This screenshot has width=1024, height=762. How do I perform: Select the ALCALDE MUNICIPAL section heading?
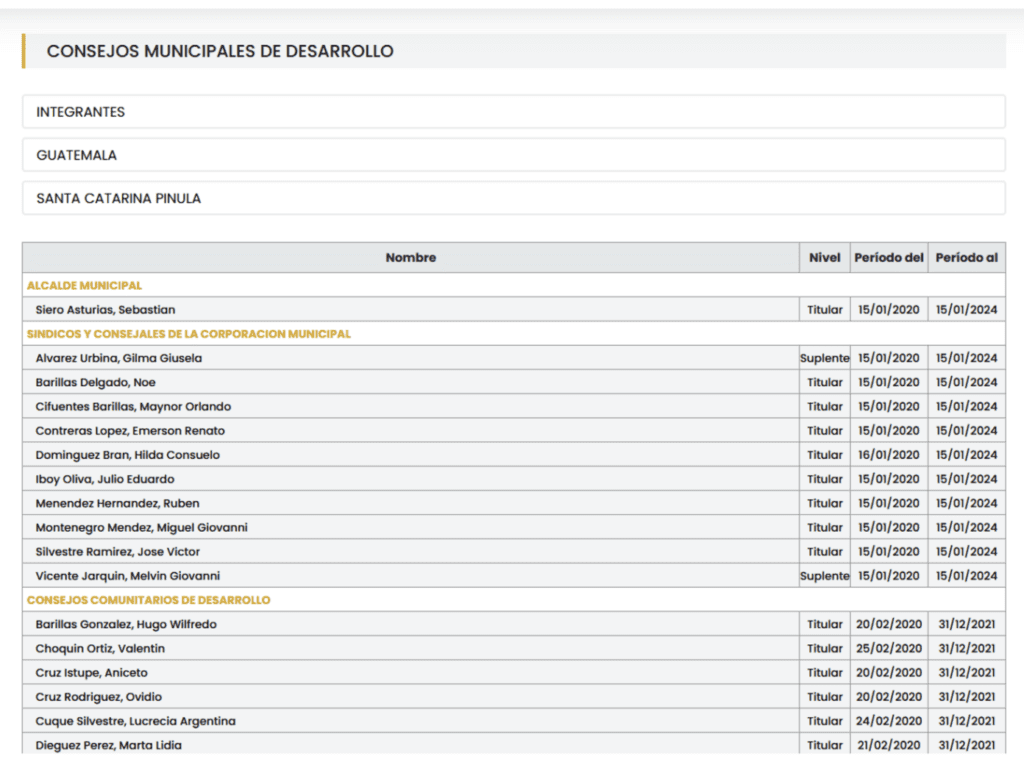pyautogui.click(x=84, y=286)
